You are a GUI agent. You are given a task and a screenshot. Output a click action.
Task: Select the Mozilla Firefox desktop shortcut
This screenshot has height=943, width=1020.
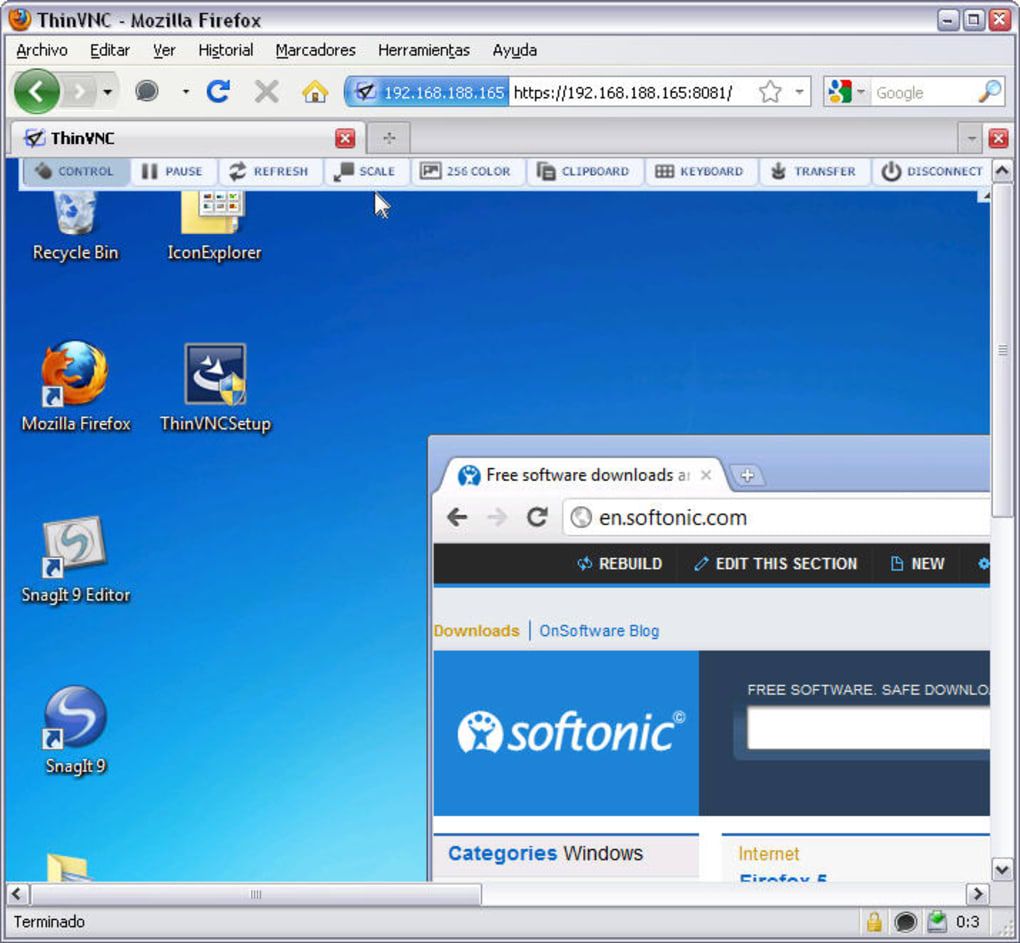click(x=76, y=387)
